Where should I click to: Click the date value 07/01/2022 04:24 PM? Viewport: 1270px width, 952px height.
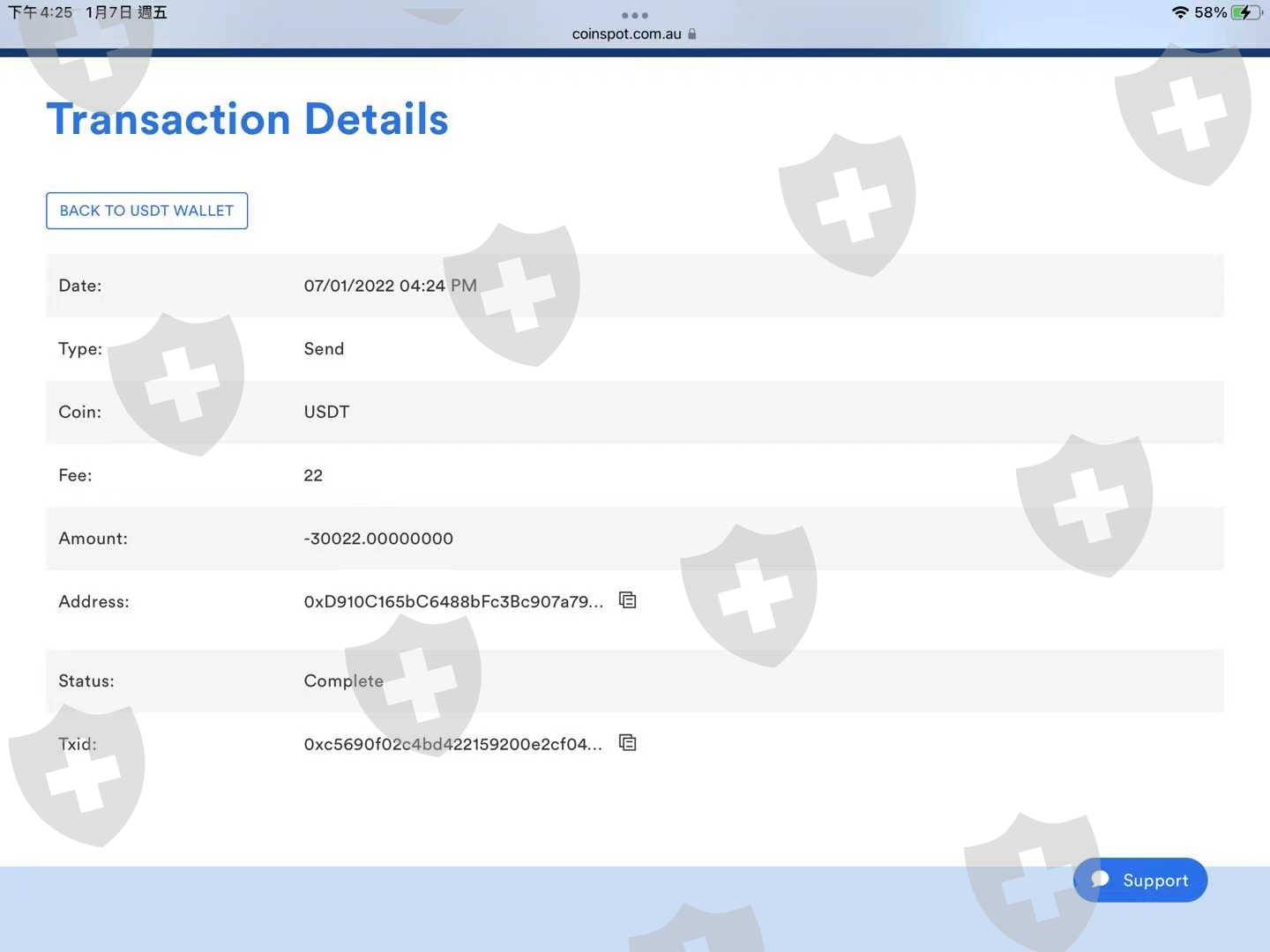(390, 286)
